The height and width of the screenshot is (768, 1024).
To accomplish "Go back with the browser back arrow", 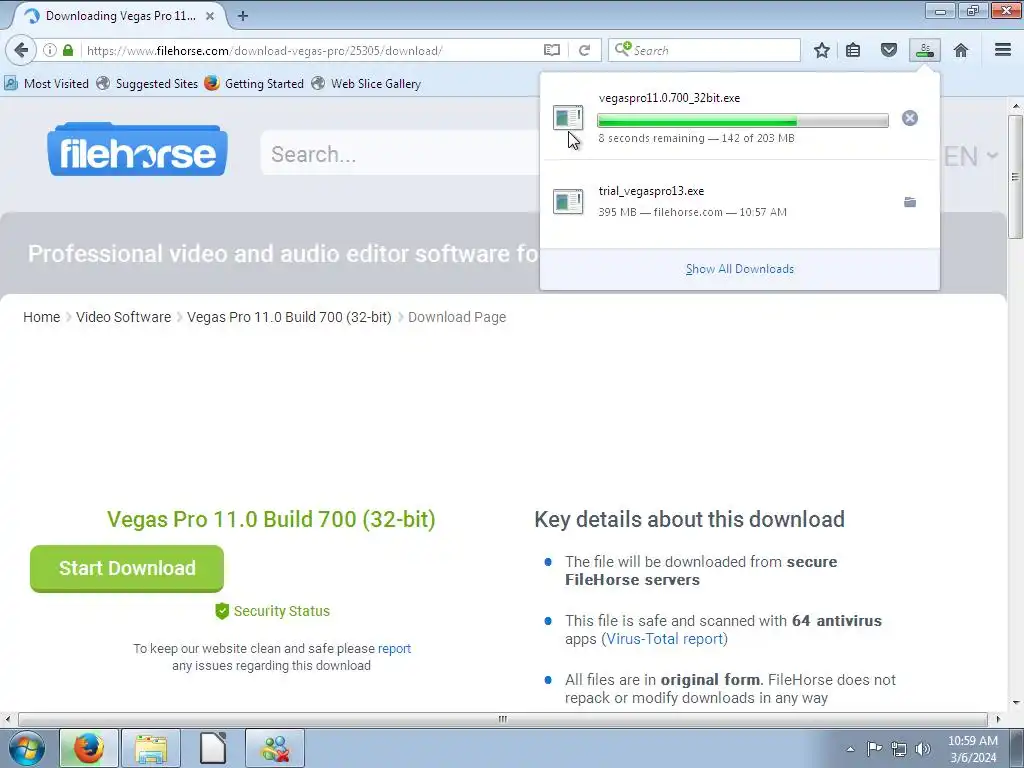I will point(21,50).
